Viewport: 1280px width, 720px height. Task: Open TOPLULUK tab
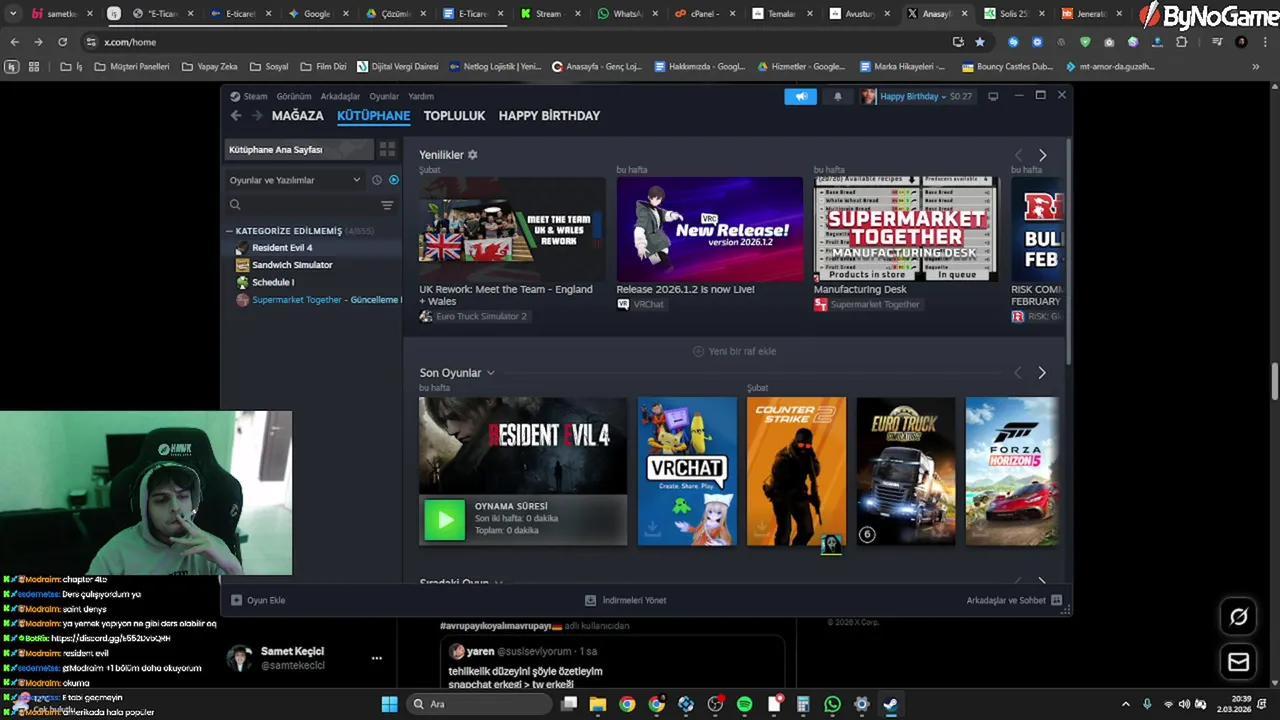pyautogui.click(x=454, y=116)
